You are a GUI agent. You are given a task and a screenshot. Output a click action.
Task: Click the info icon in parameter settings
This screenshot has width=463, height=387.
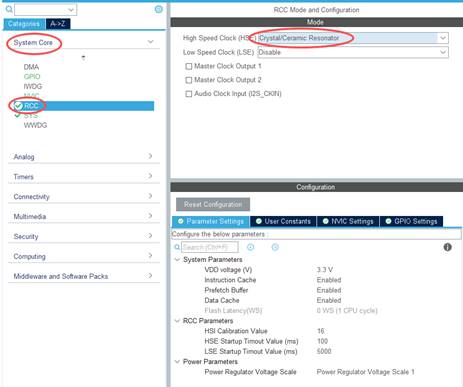[x=447, y=247]
